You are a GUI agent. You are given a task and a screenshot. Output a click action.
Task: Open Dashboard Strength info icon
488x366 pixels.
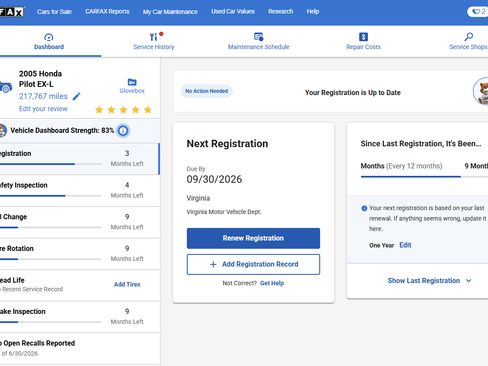point(123,131)
